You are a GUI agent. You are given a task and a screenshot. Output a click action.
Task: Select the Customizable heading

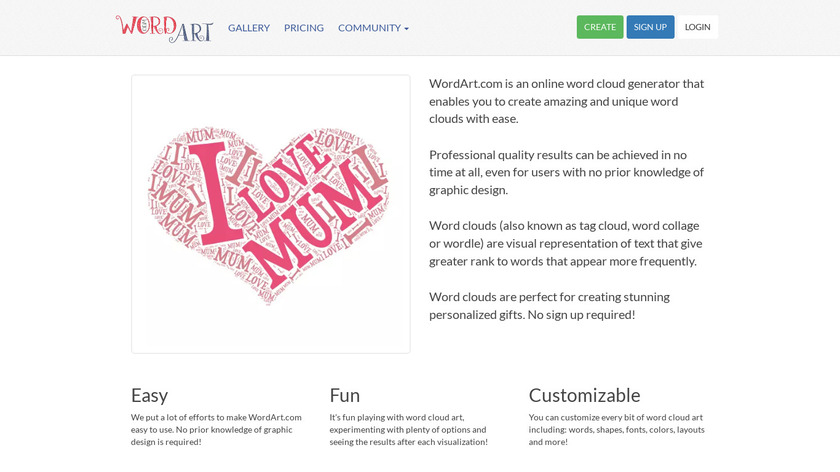584,395
